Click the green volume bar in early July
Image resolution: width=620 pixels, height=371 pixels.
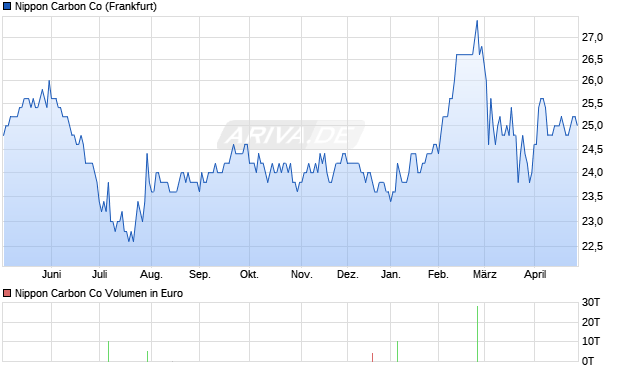coord(108,351)
